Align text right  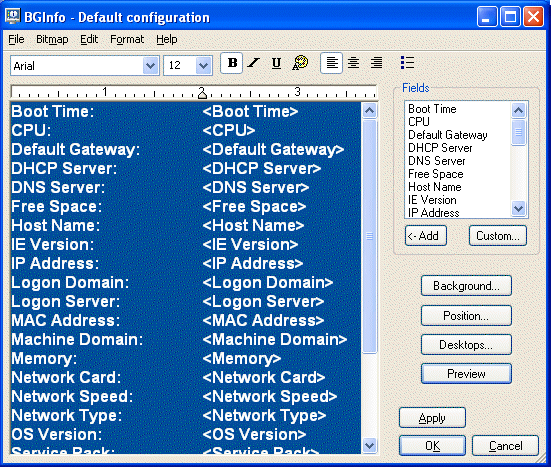pyautogui.click(x=376, y=63)
